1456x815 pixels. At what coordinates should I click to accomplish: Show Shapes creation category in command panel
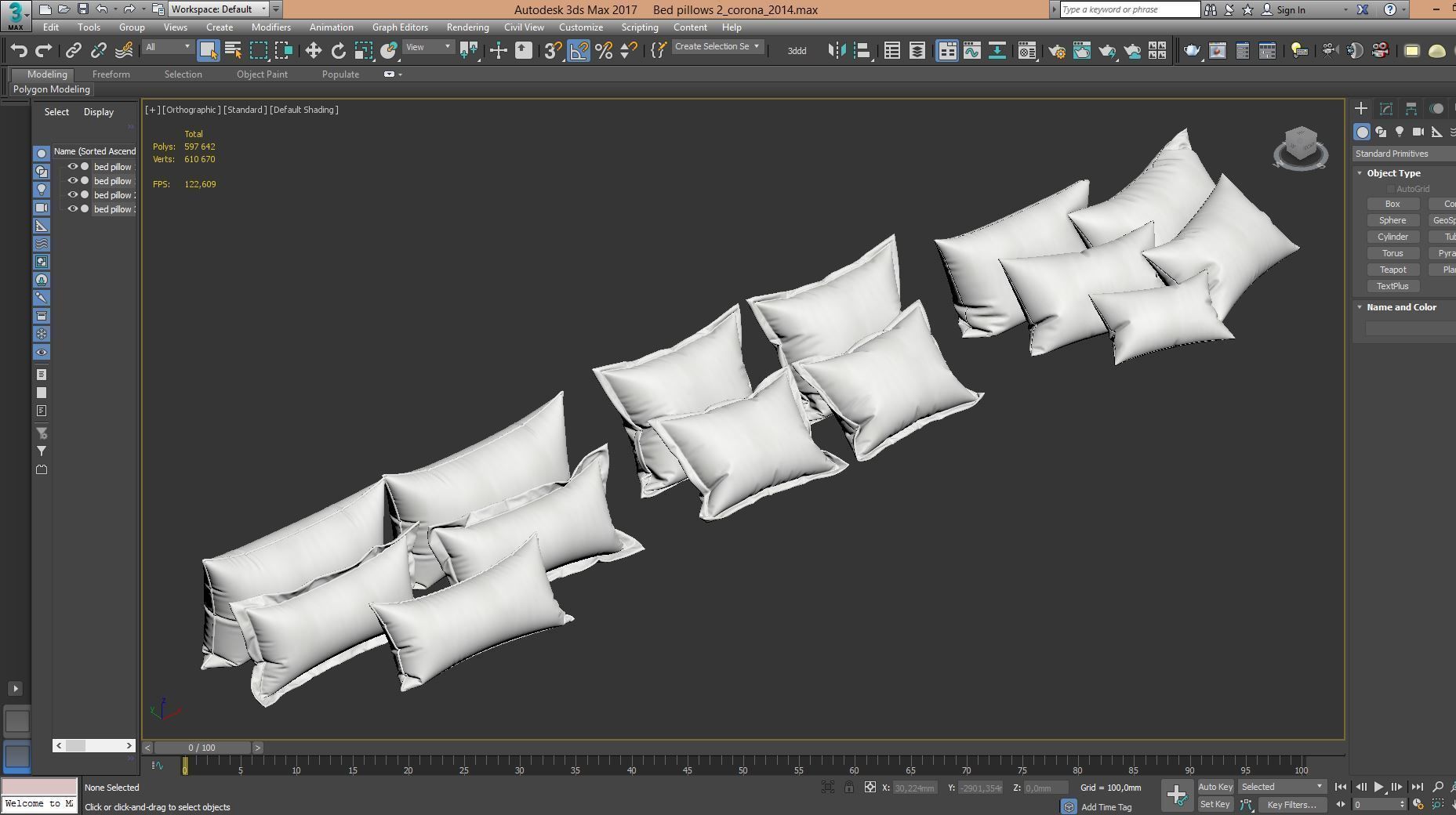coord(1381,132)
